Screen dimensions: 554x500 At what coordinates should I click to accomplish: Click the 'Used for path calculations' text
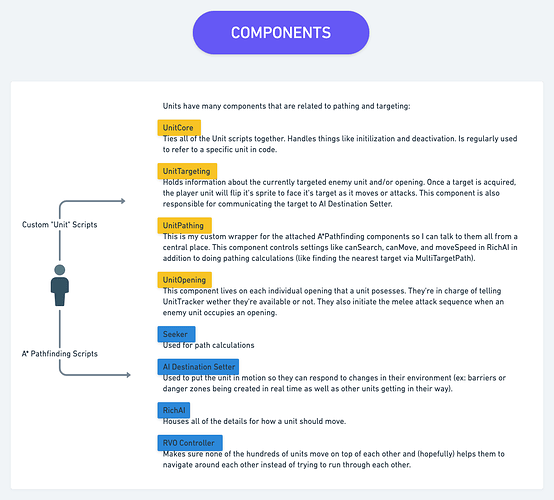208,345
